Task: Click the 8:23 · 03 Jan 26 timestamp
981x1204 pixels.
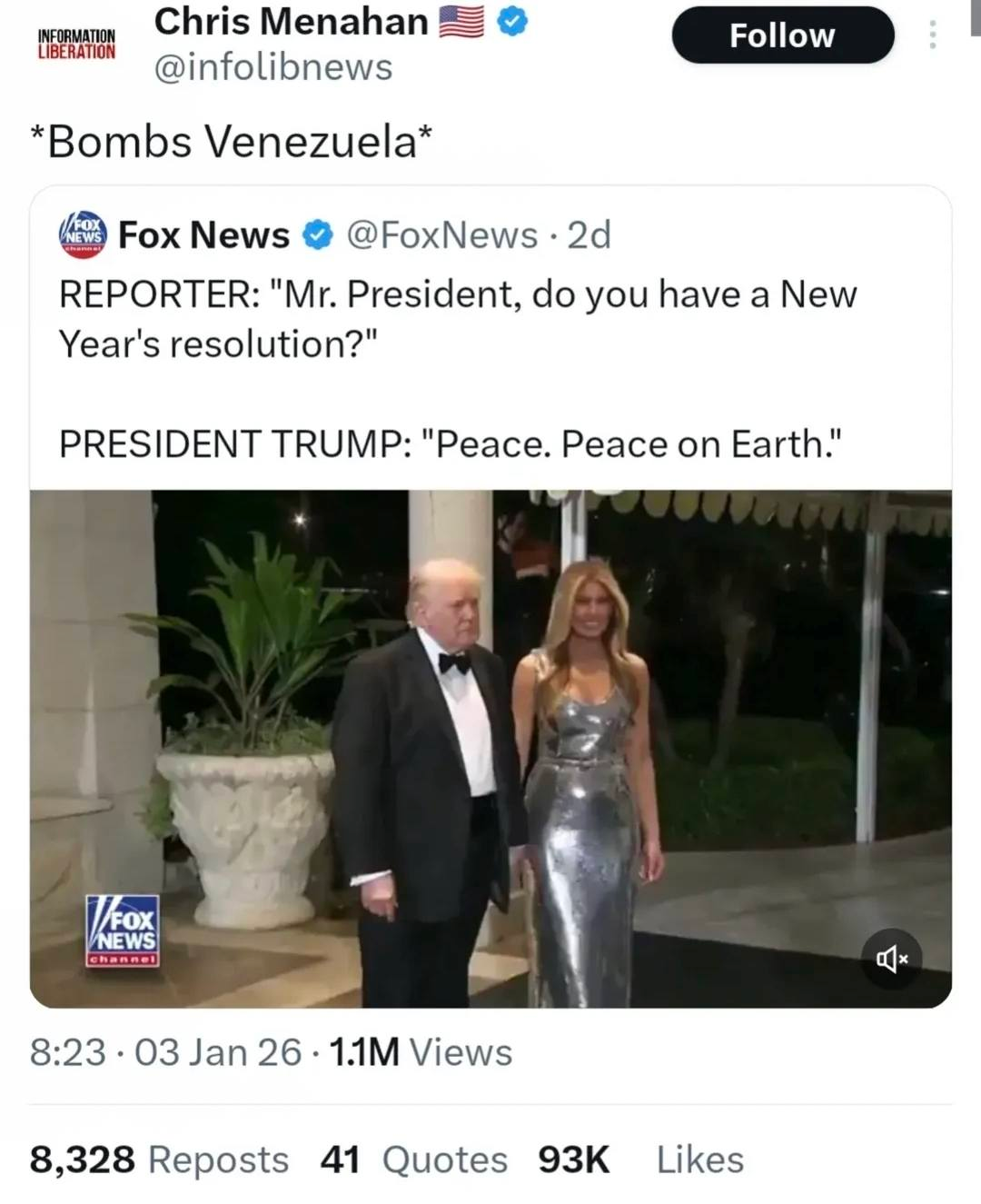Action: click(165, 1052)
